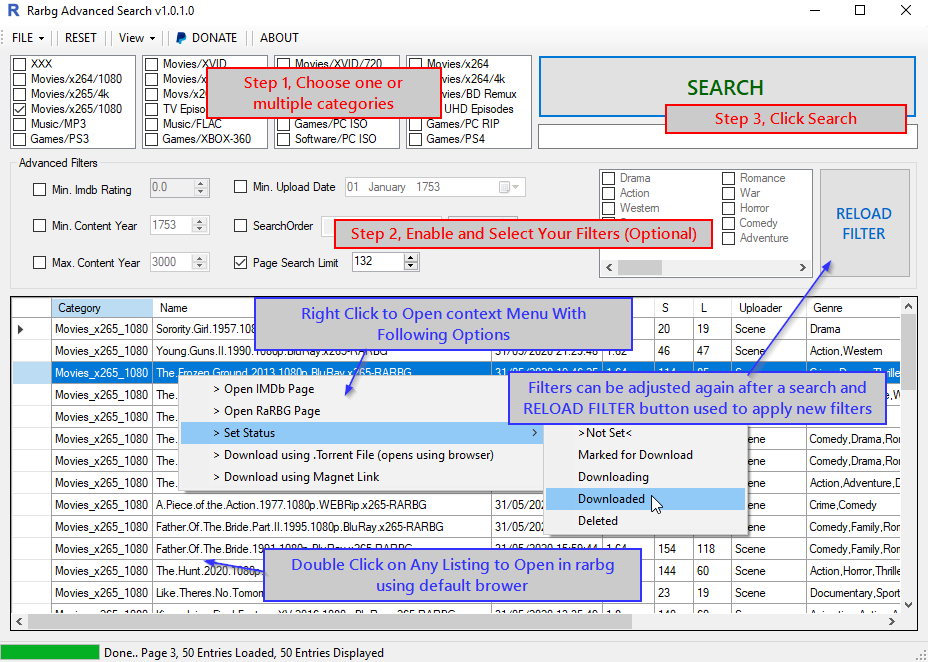Set status to Downloading

tap(645, 477)
